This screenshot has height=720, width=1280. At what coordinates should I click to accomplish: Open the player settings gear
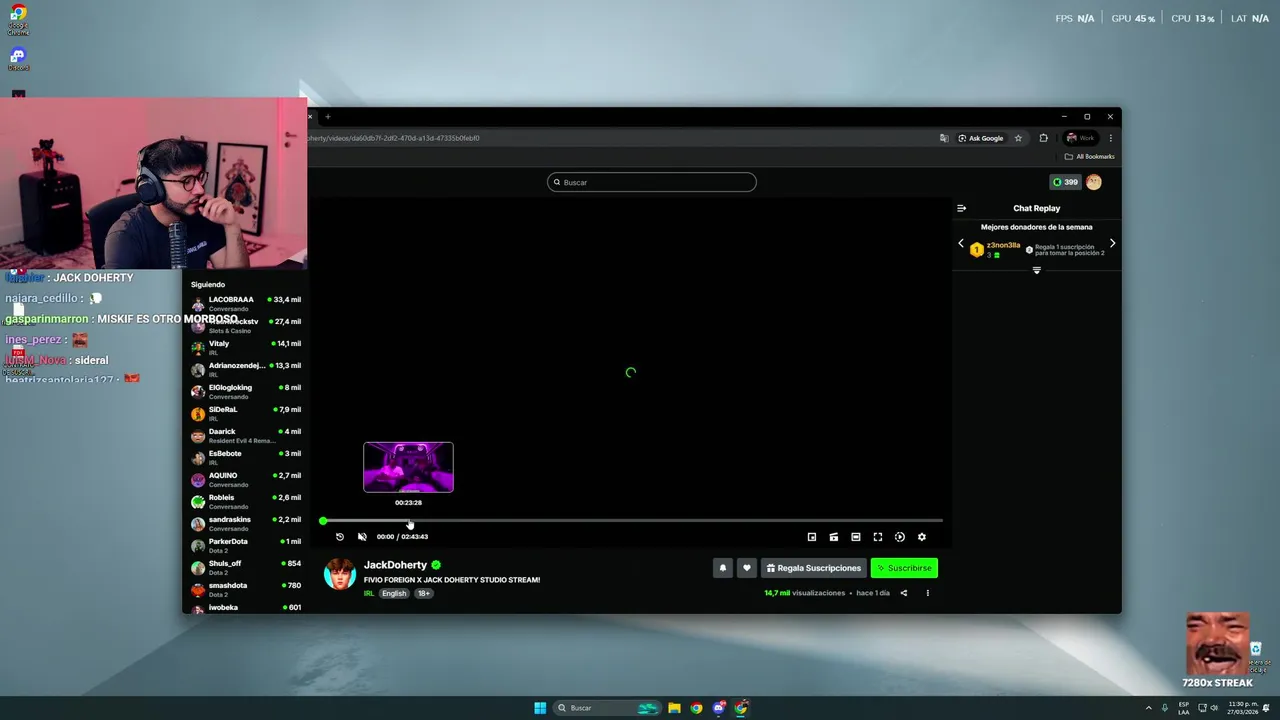point(922,537)
